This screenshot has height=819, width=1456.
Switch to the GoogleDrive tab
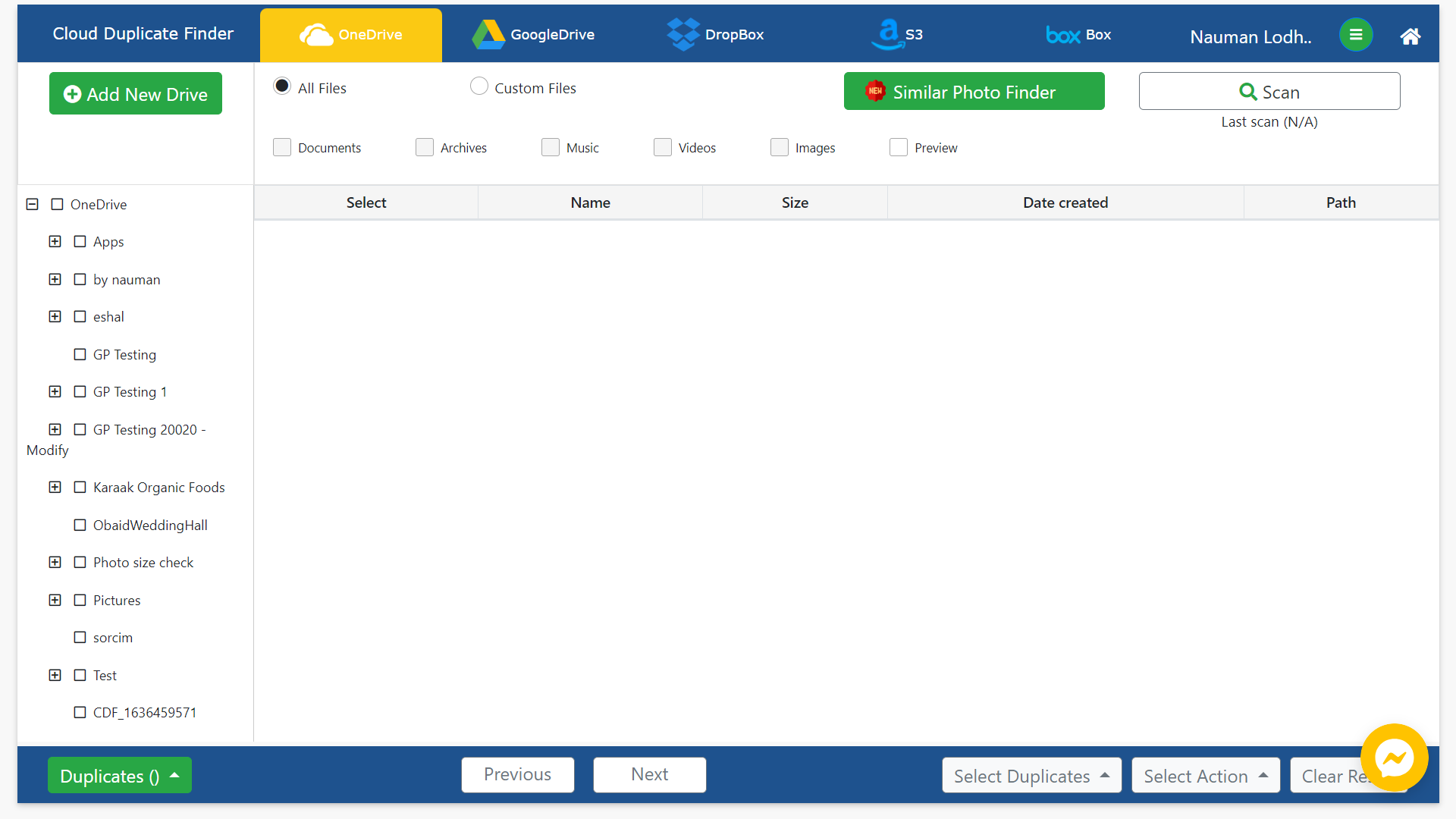[533, 35]
